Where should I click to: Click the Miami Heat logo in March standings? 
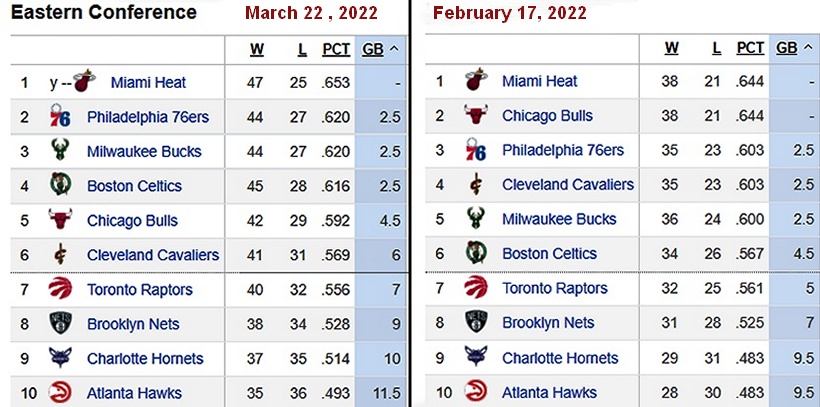84,82
